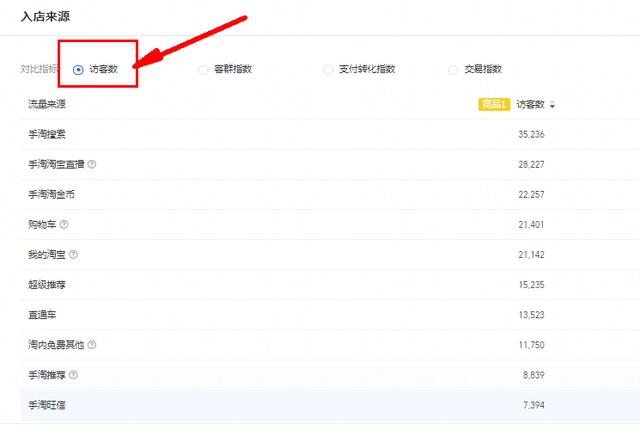Switch metric to 交易指数 radio
The image size is (640, 436).
(454, 70)
